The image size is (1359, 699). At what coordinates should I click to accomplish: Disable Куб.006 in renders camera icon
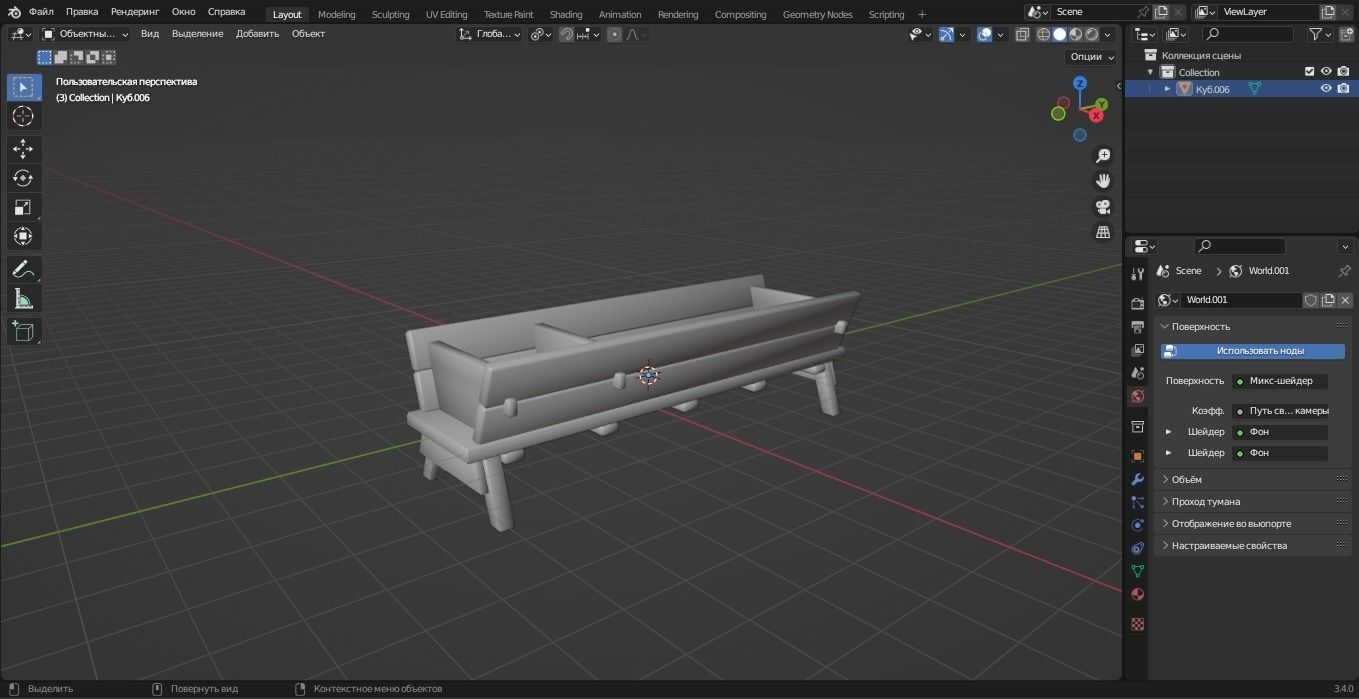pyautogui.click(x=1343, y=89)
